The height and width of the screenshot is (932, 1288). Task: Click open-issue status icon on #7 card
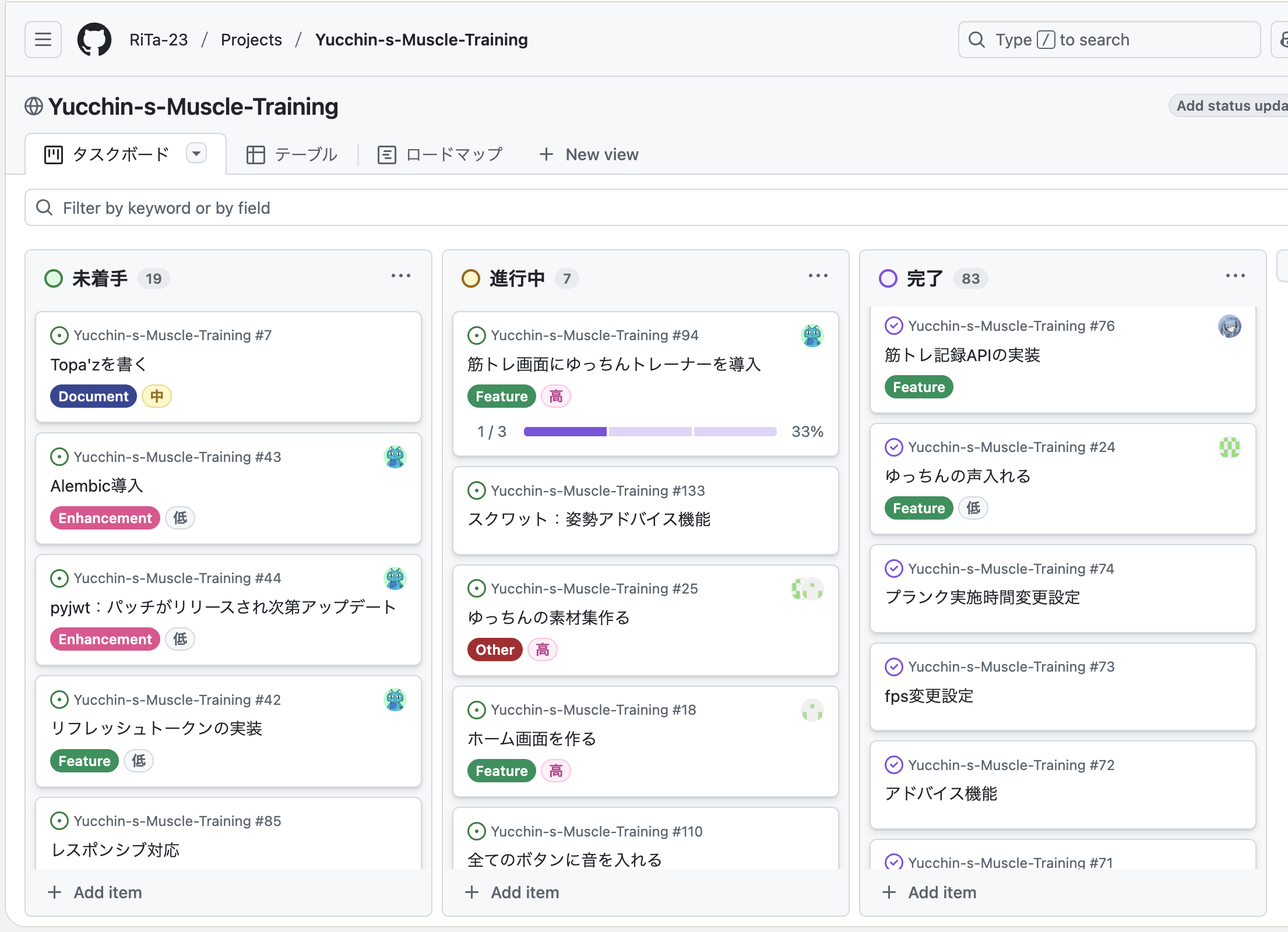pos(59,336)
